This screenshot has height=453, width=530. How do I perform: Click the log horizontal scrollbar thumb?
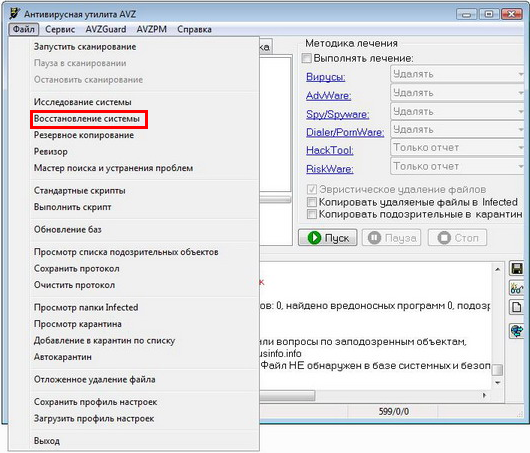click(x=287, y=395)
